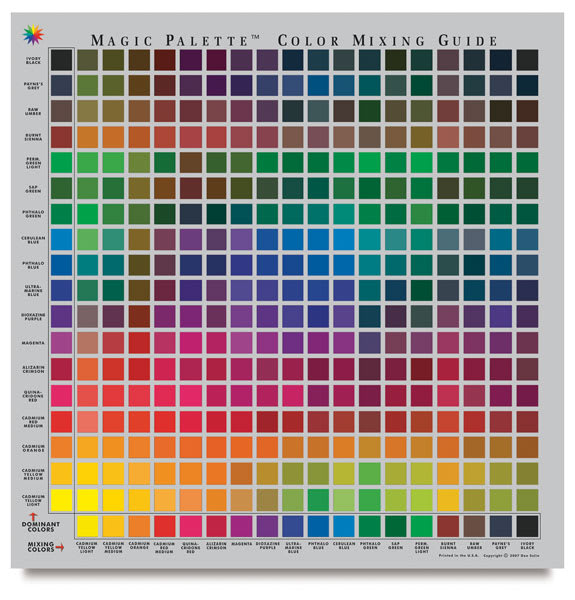
Task: Pick the Cadmium Orange mixing row swatch
Action: click(139, 526)
